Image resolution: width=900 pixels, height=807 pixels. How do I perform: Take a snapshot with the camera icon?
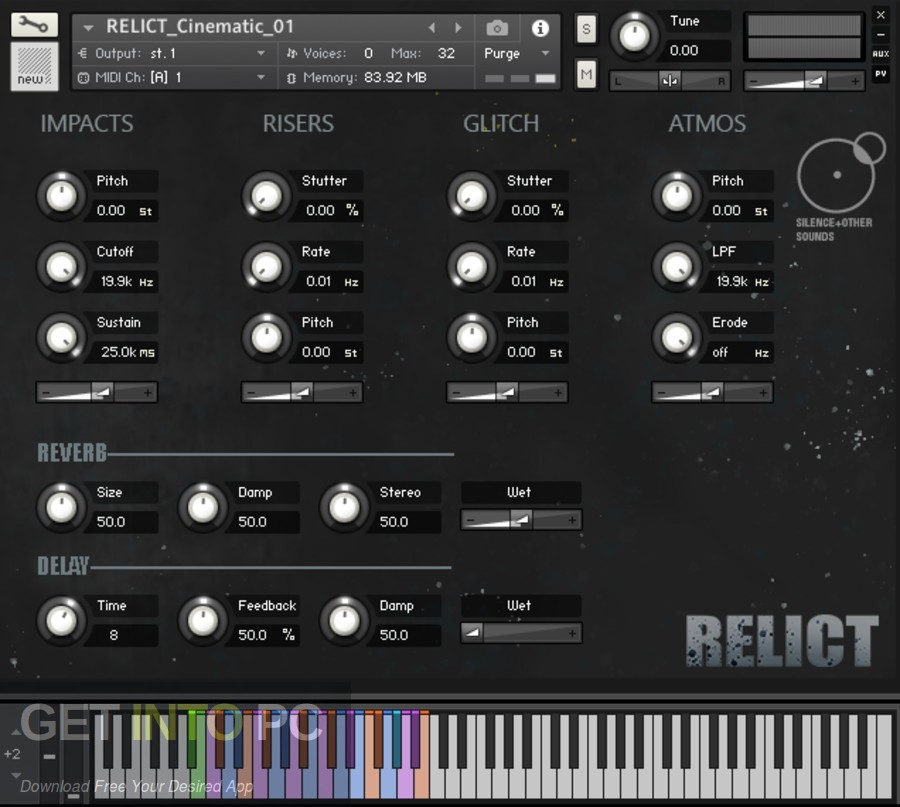[x=497, y=28]
